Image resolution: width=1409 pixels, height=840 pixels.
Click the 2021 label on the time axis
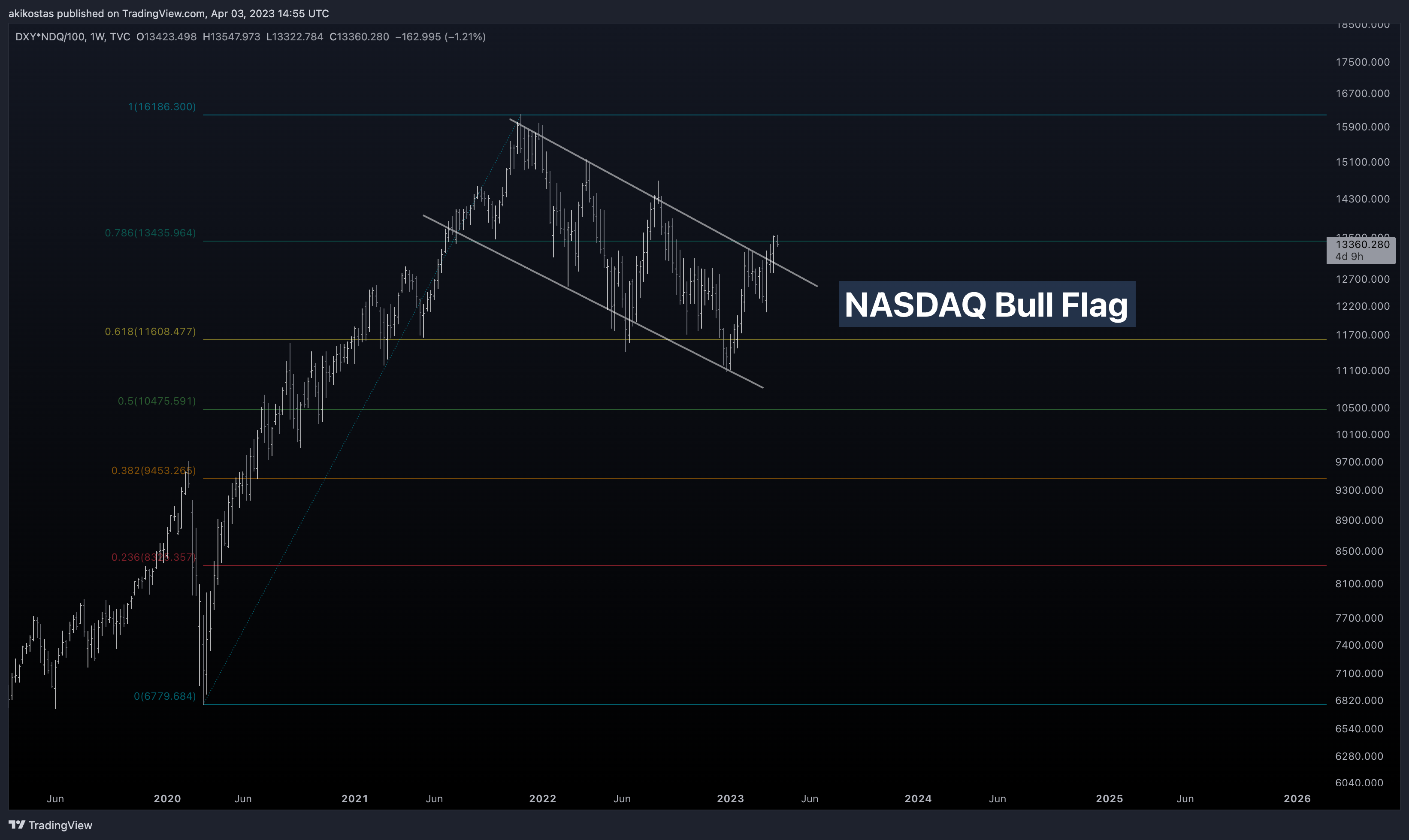coord(355,799)
